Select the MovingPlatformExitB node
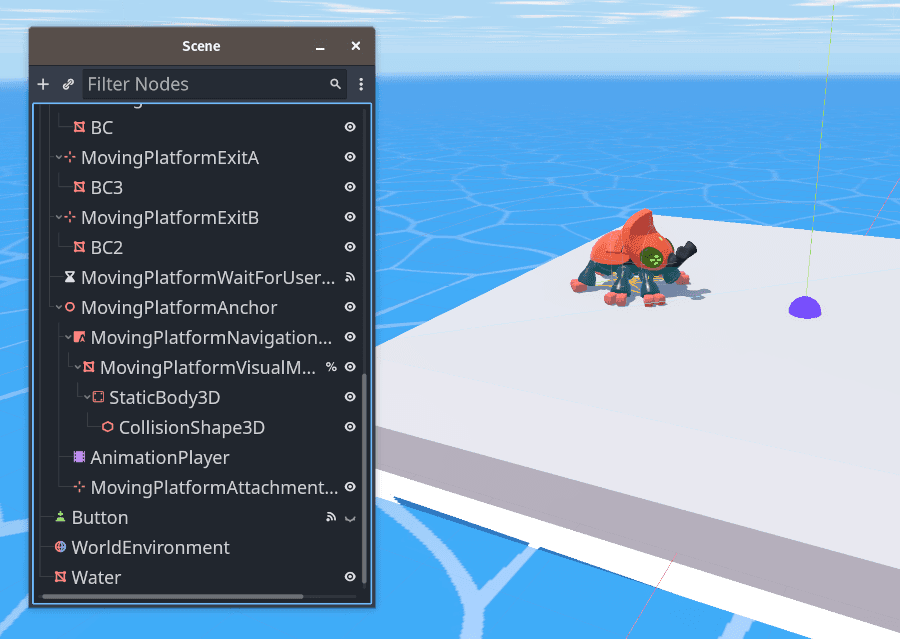 click(x=169, y=217)
